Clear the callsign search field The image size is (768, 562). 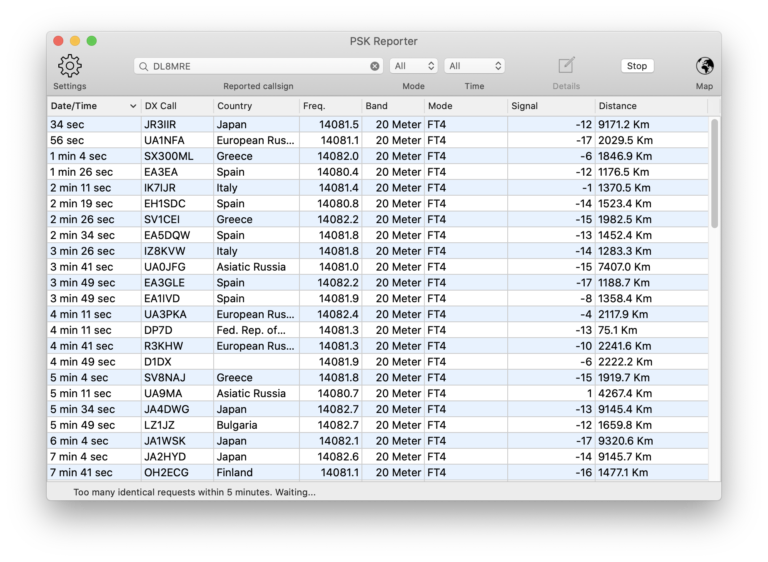pos(375,66)
